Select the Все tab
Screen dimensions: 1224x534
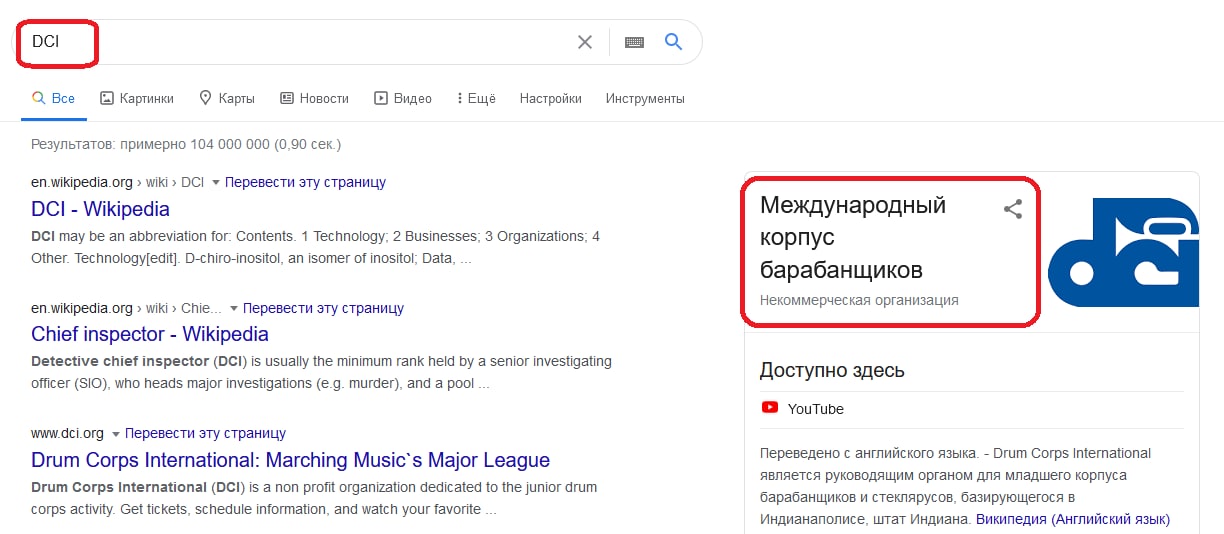pyautogui.click(x=53, y=98)
